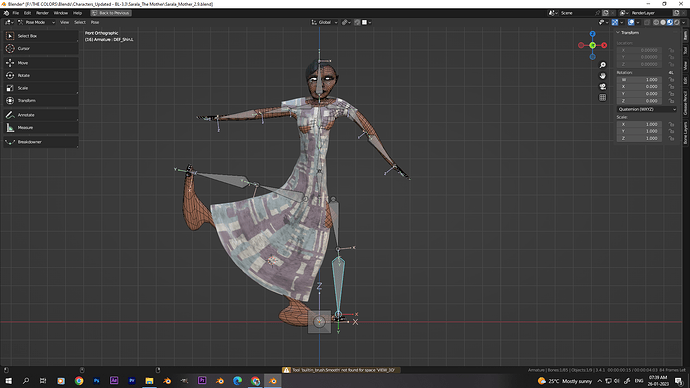This screenshot has height=388, width=690.
Task: Toggle camera view with camera icon
Action: (602, 87)
